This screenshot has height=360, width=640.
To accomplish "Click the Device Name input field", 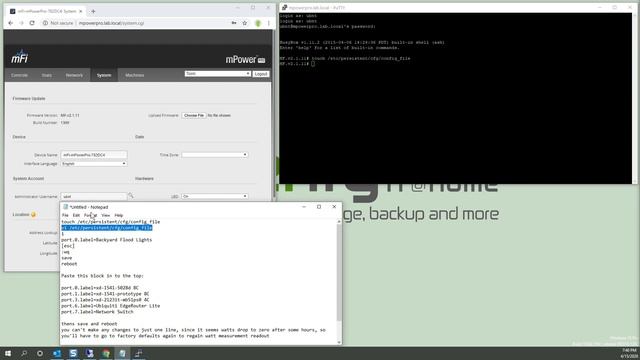I will (94, 155).
